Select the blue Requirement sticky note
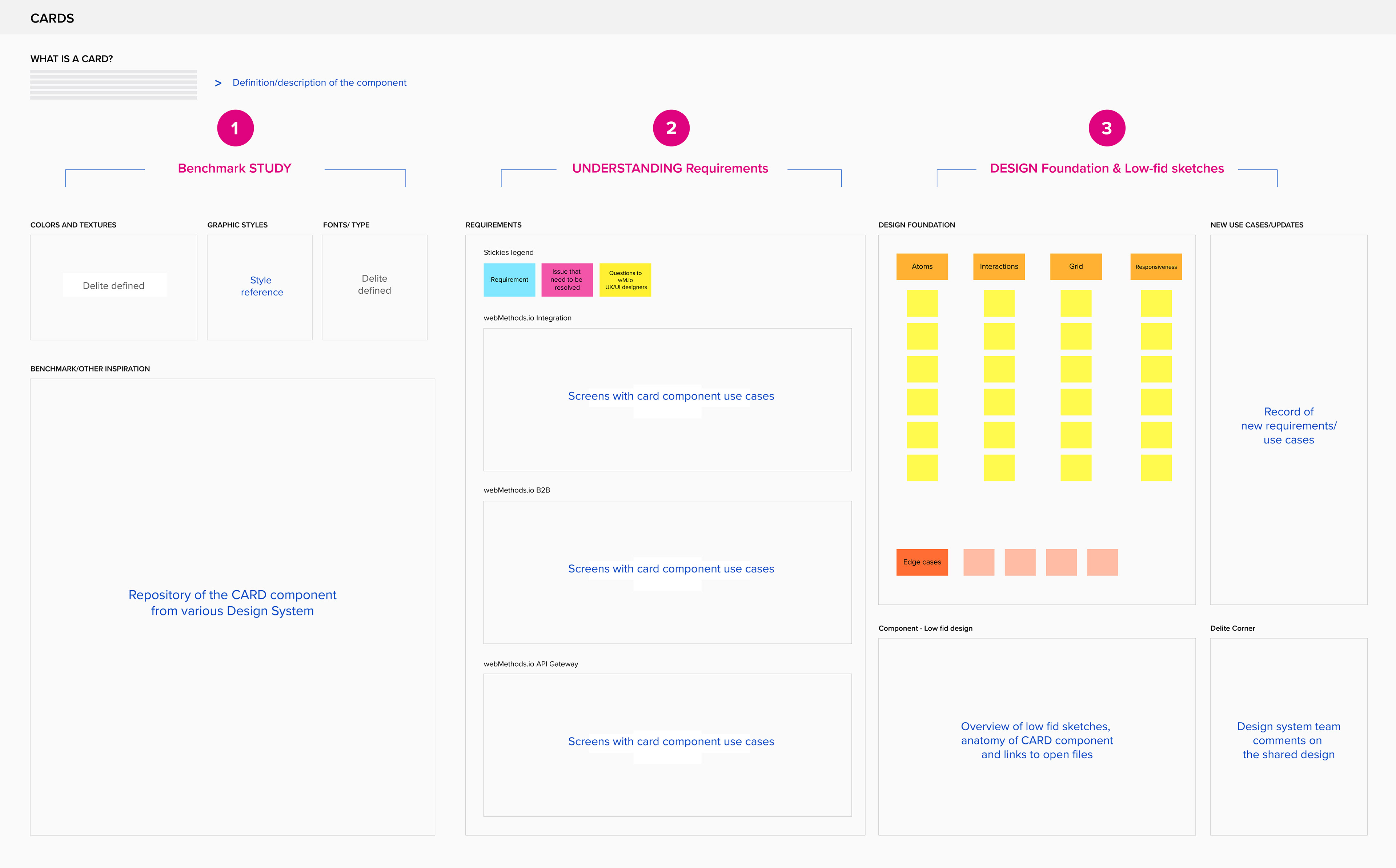This screenshot has width=1396, height=868. pos(509,280)
